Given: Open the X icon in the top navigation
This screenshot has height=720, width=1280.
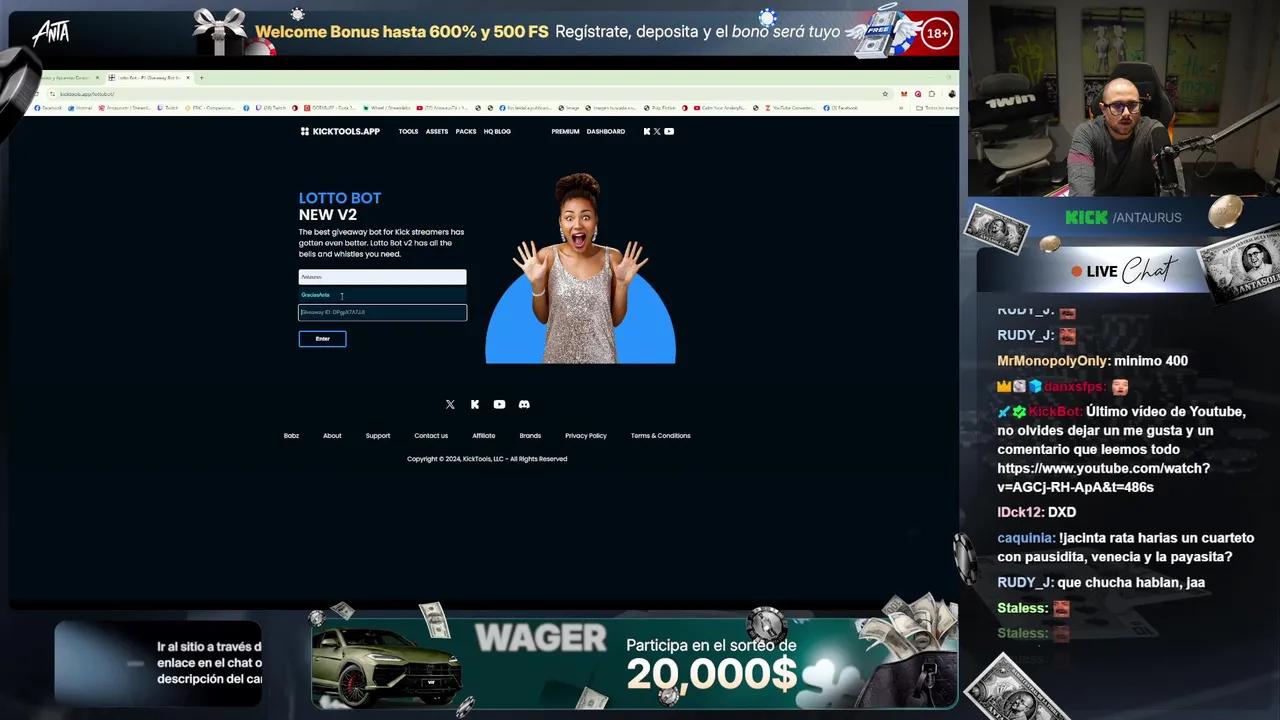Looking at the screenshot, I should [657, 131].
